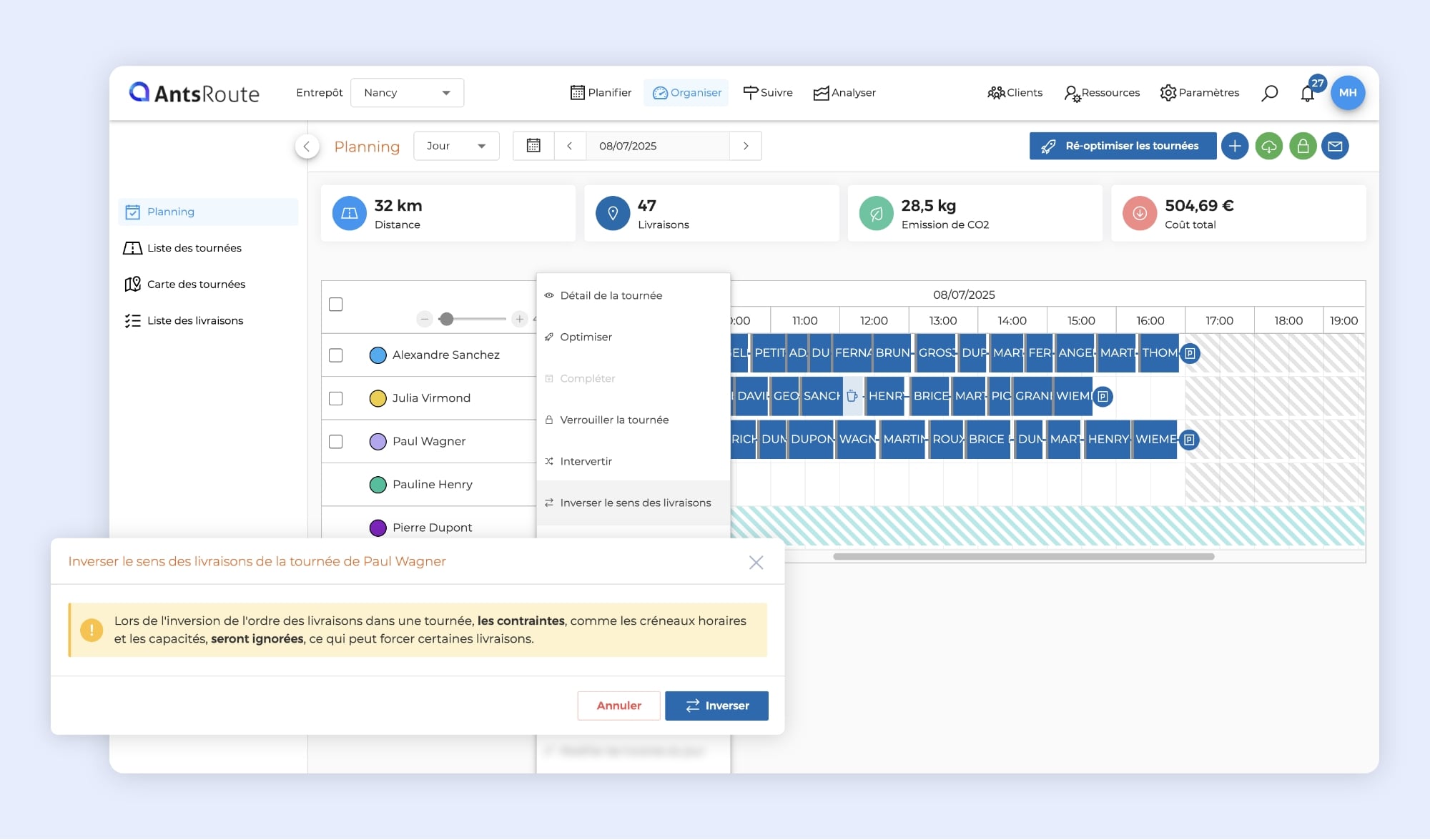Toggle the select-all header checkbox
Viewport: 1430px width, 840px height.
pos(335,305)
